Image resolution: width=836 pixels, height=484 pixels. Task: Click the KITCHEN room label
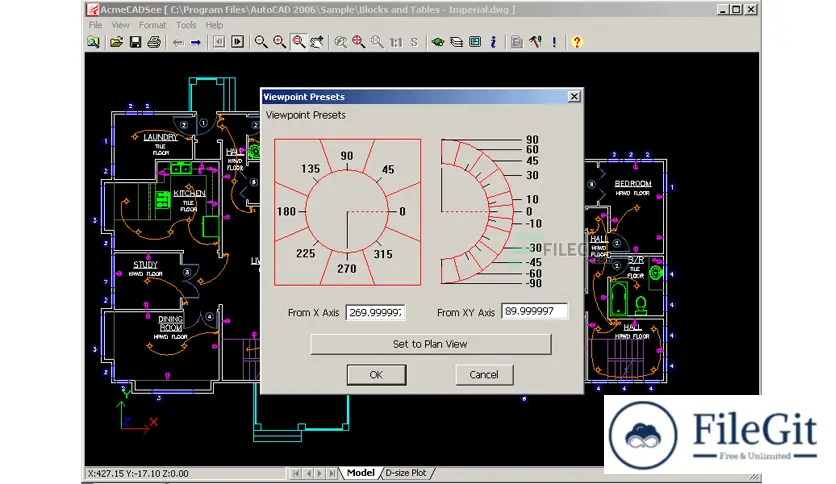(189, 193)
